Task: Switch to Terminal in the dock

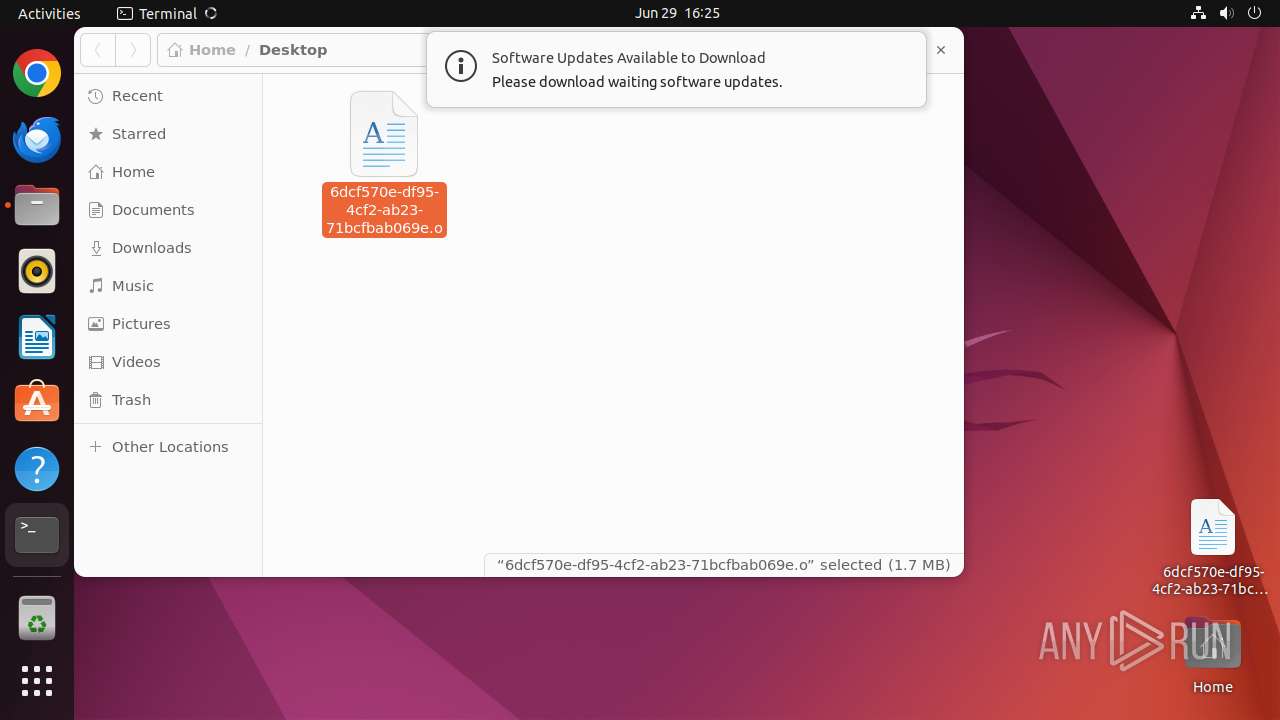Action: pos(37,535)
